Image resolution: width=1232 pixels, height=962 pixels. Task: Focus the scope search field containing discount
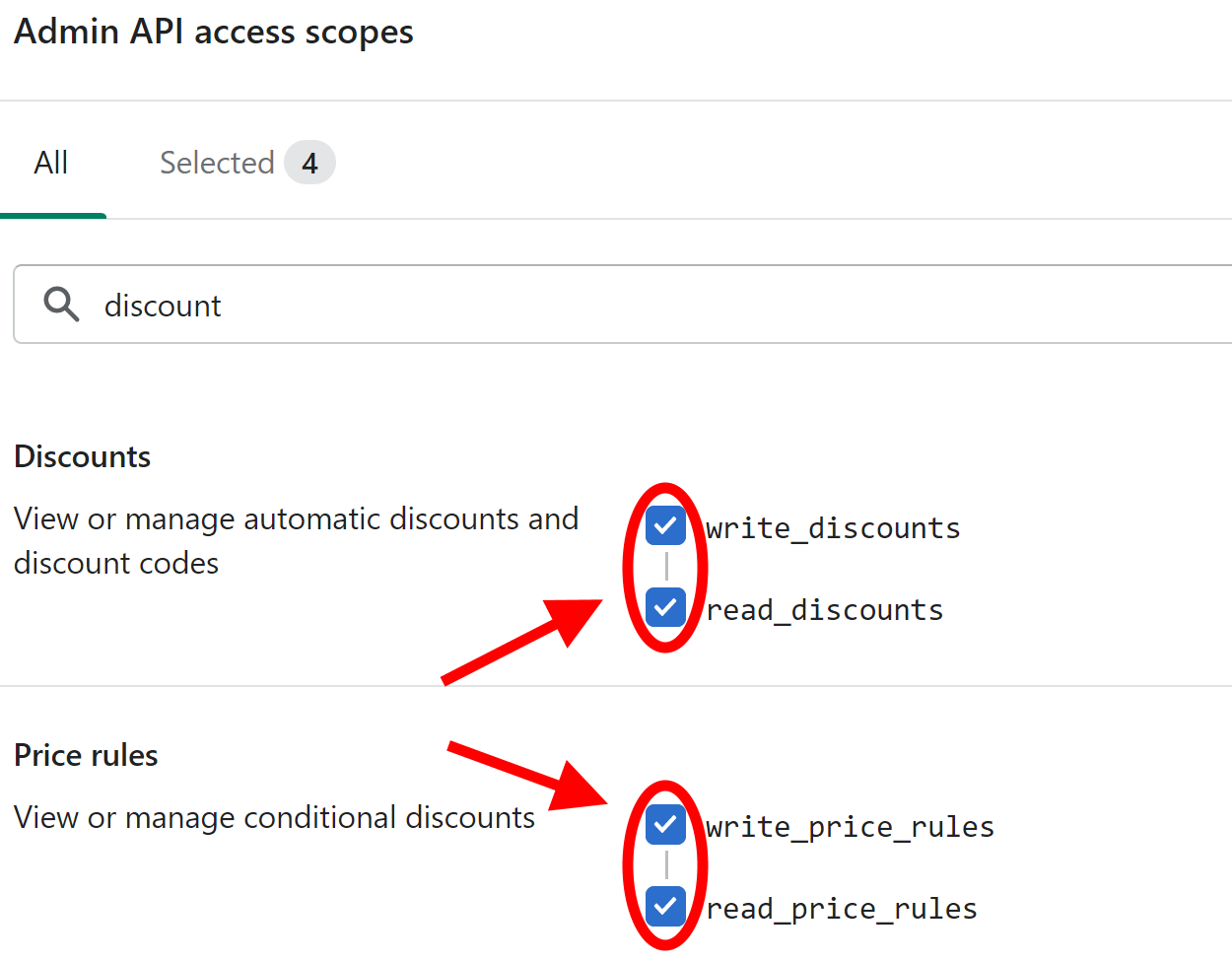(x=623, y=305)
